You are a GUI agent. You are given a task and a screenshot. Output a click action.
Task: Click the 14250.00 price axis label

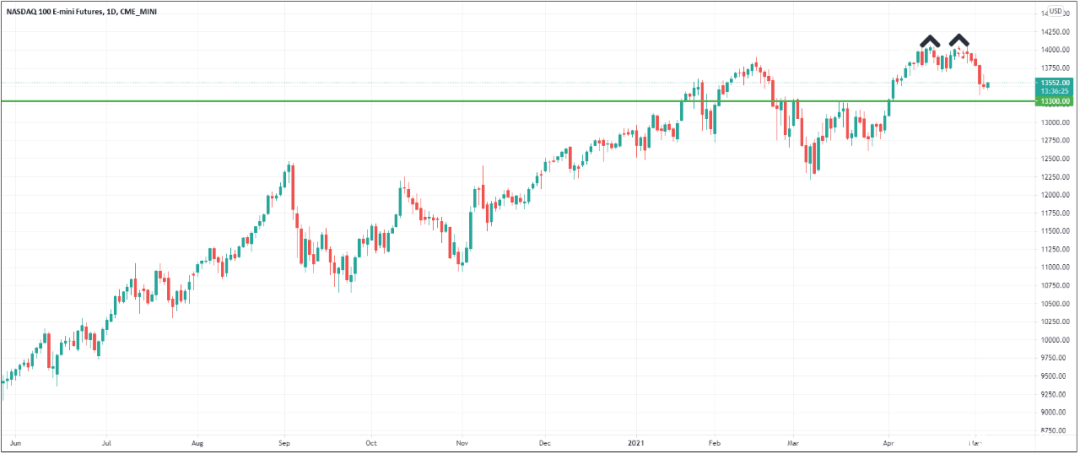1055,32
